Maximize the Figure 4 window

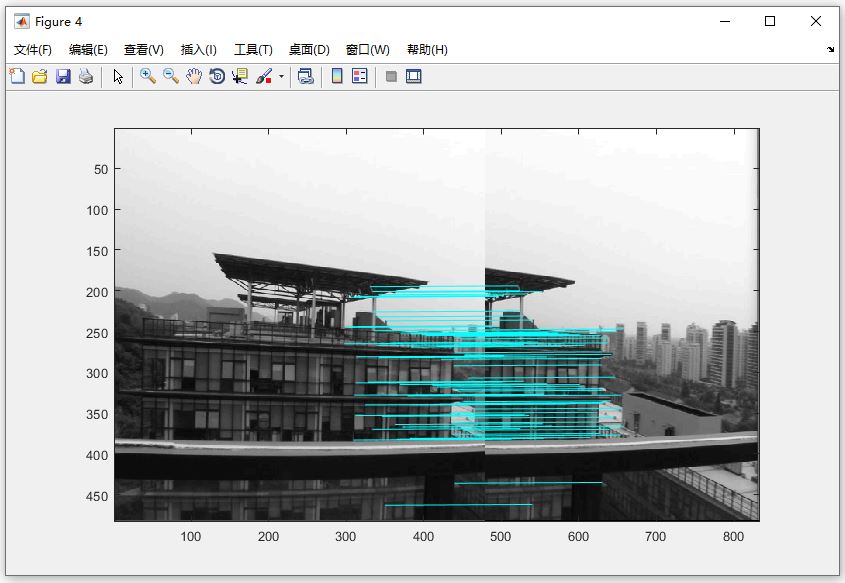tap(770, 22)
